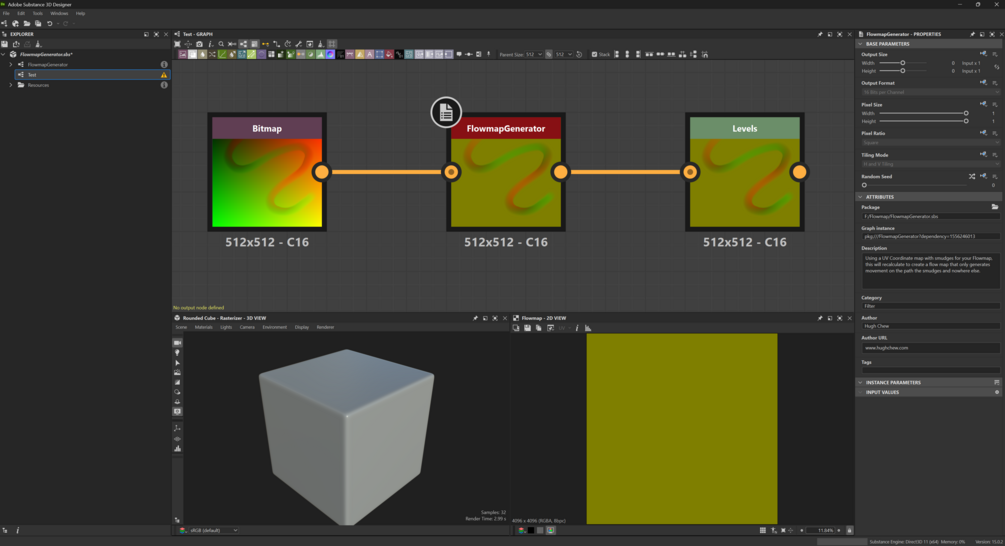Select the Bitmap node
The image size is (1005, 546).
[x=267, y=172]
